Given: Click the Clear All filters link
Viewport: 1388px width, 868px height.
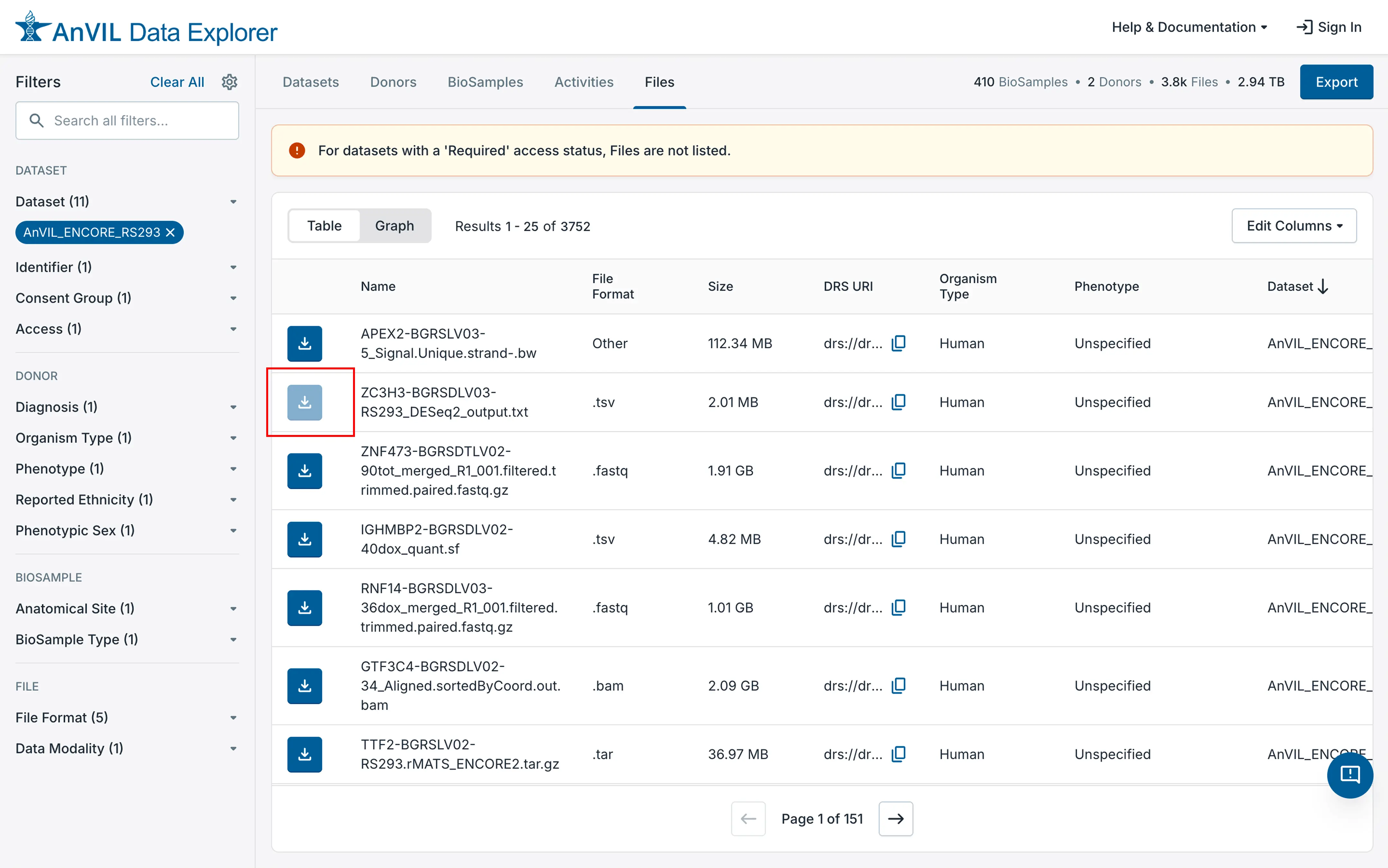Looking at the screenshot, I should tap(177, 82).
